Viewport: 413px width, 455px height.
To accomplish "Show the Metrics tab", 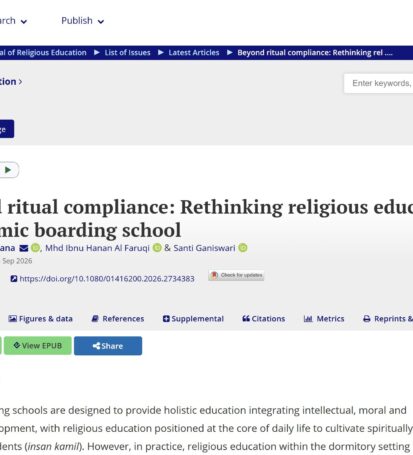I will tap(324, 319).
